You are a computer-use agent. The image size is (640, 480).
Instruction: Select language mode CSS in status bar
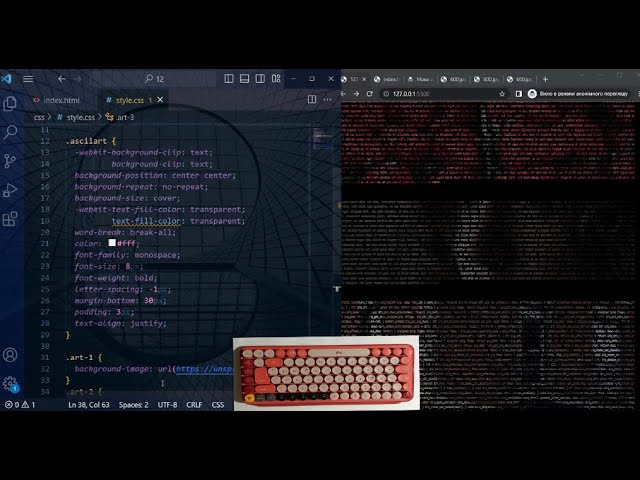pyautogui.click(x=218, y=405)
